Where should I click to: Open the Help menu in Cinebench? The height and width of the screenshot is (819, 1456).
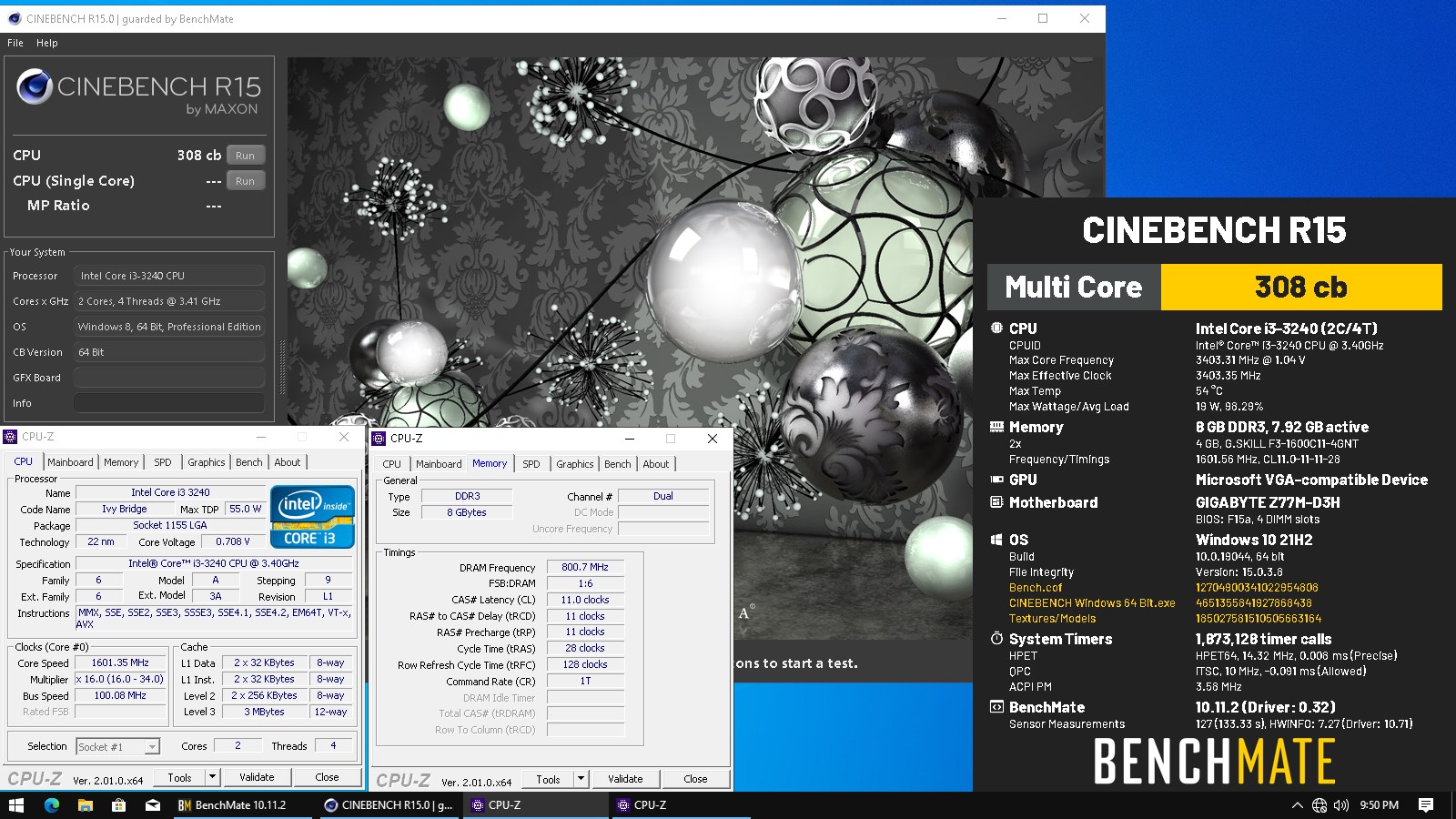(x=47, y=43)
